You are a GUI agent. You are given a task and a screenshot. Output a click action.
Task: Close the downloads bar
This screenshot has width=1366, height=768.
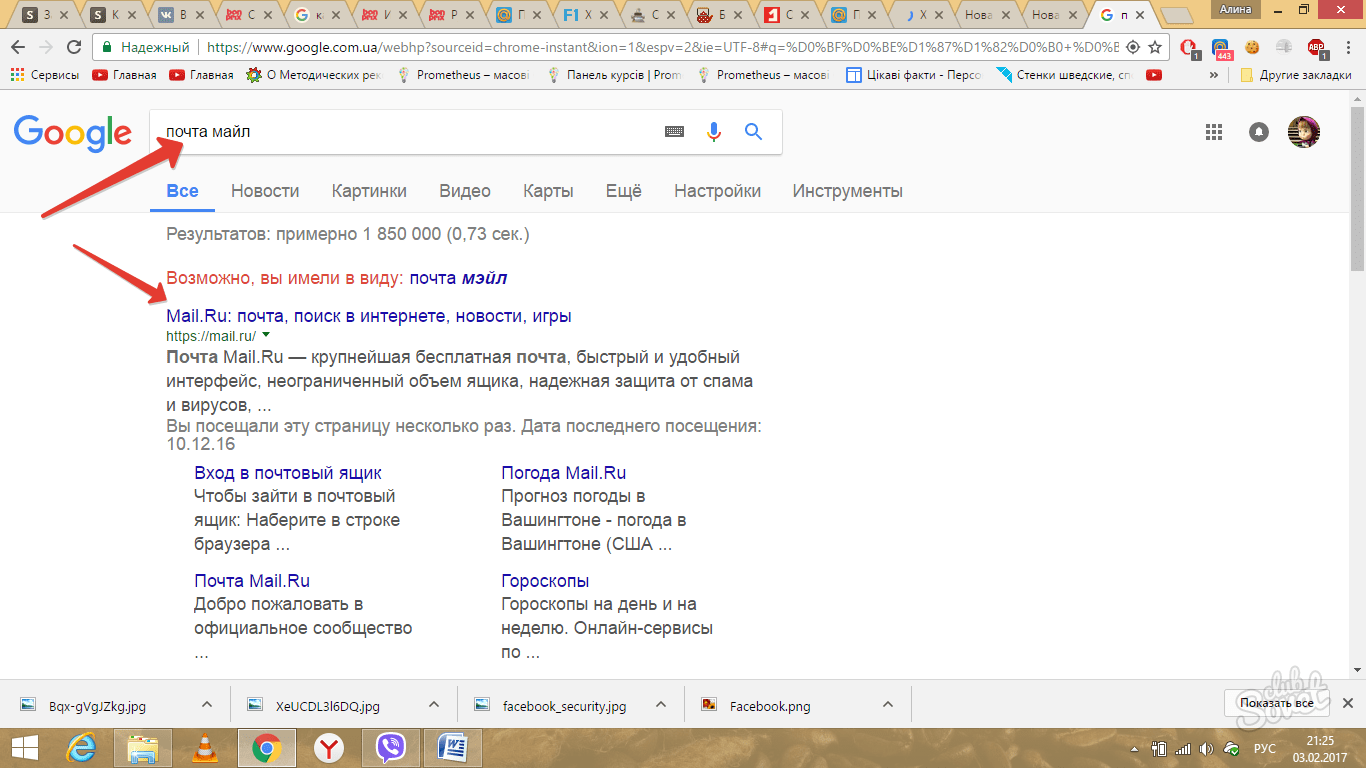coord(1348,704)
